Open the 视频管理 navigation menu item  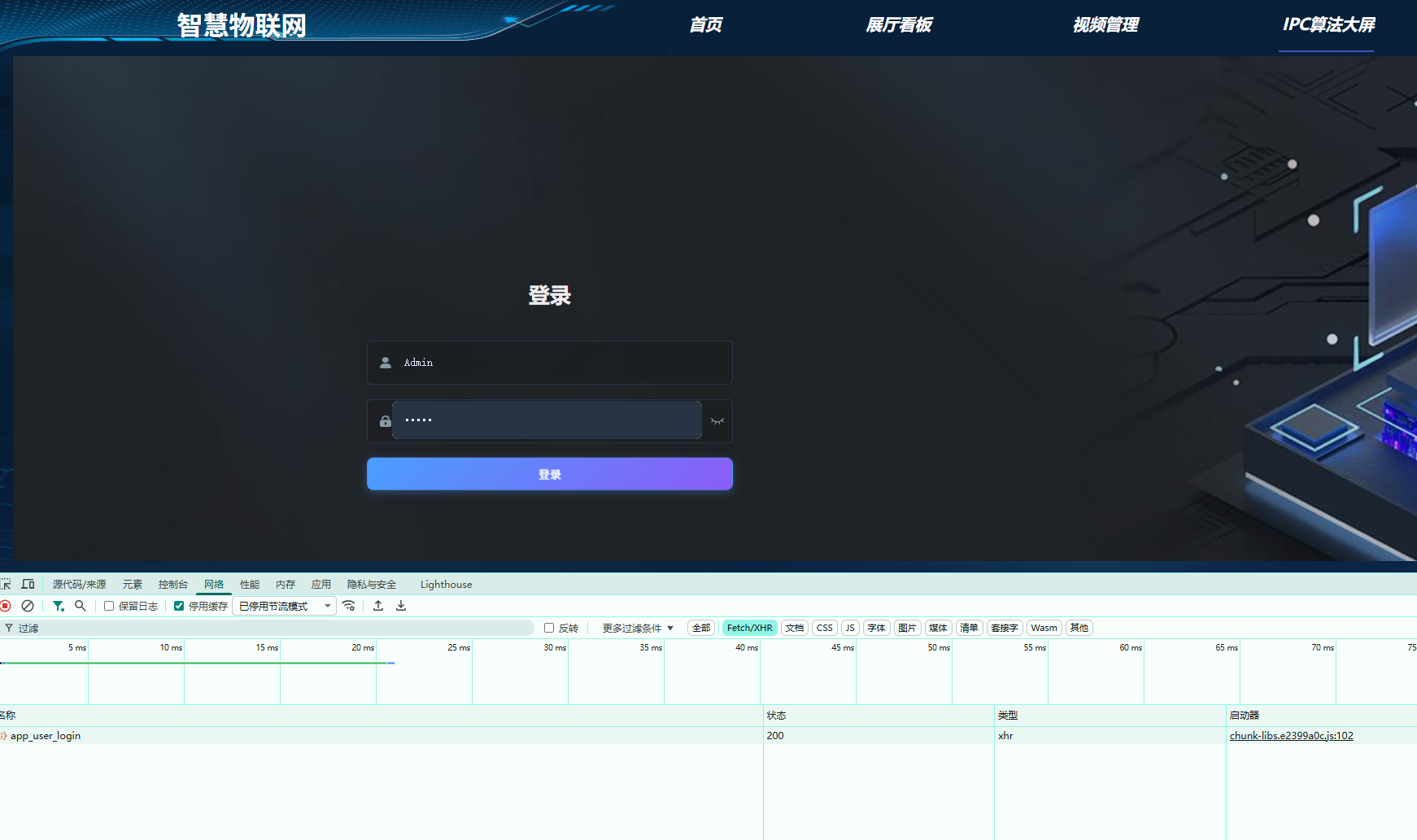pyautogui.click(x=1106, y=24)
